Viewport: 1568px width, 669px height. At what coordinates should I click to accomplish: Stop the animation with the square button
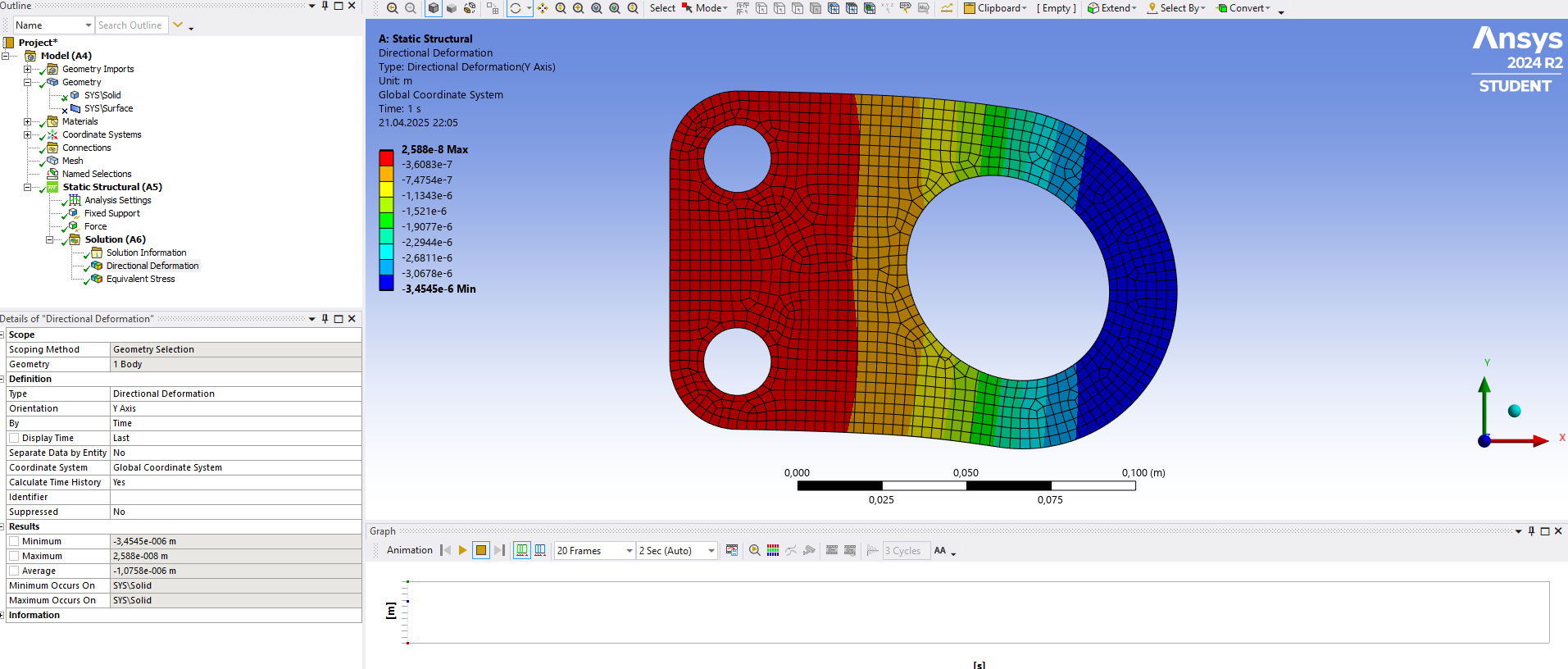pos(481,550)
